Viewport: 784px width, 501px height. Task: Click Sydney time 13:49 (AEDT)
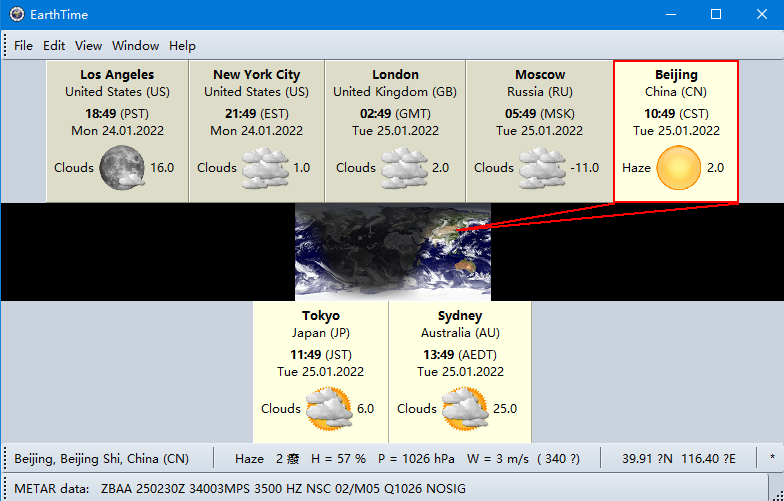click(x=460, y=354)
